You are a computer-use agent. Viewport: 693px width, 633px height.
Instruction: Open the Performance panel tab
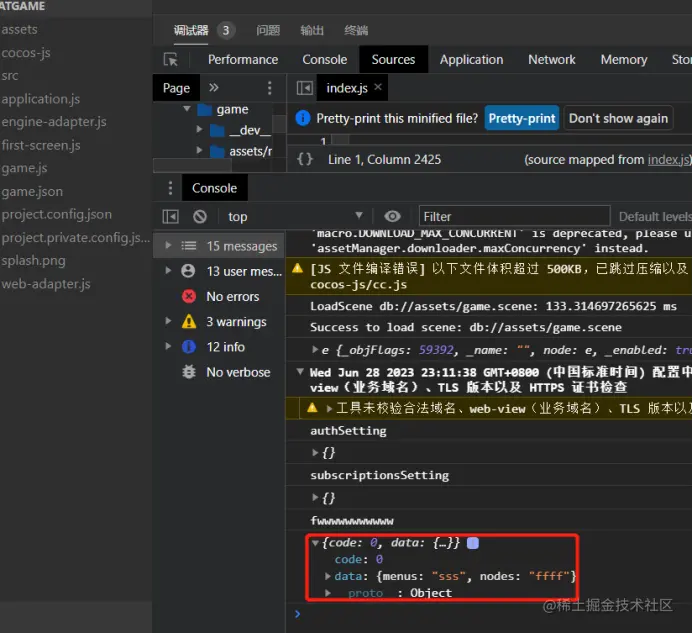[x=243, y=60]
